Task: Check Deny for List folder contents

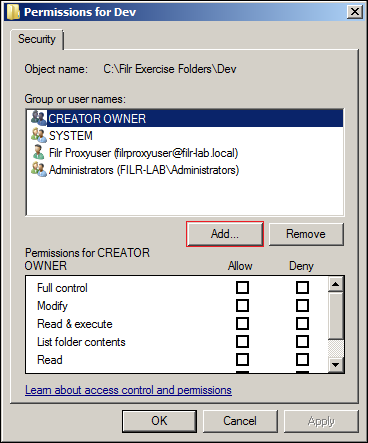Action: click(x=302, y=341)
